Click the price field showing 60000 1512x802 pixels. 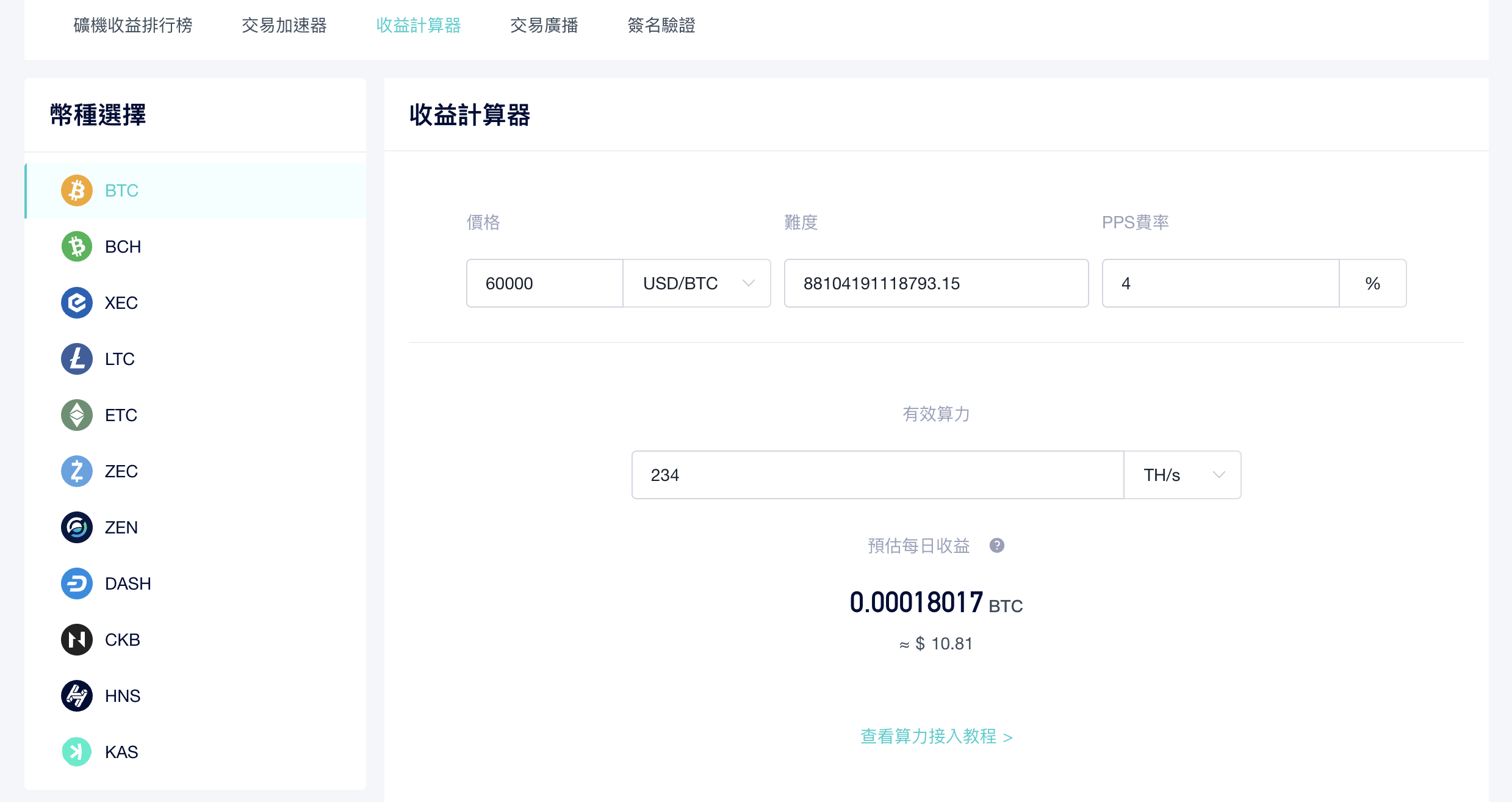545,283
